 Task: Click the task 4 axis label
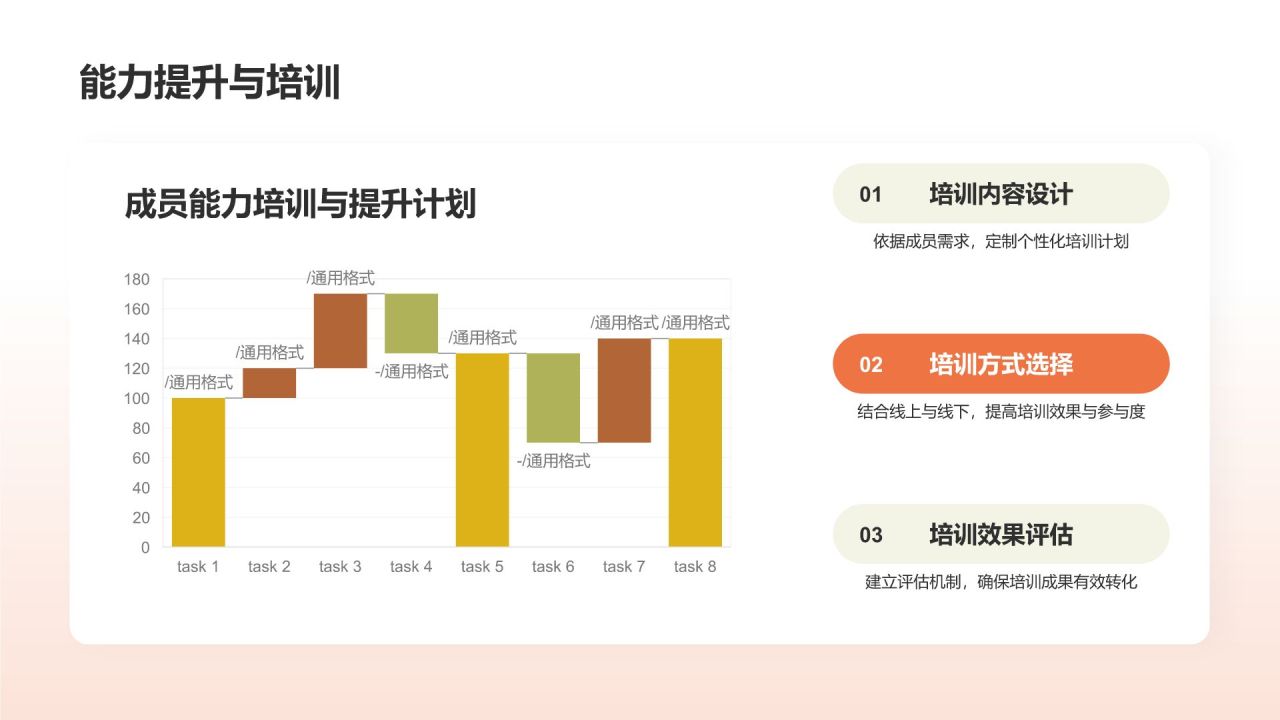[x=411, y=567]
